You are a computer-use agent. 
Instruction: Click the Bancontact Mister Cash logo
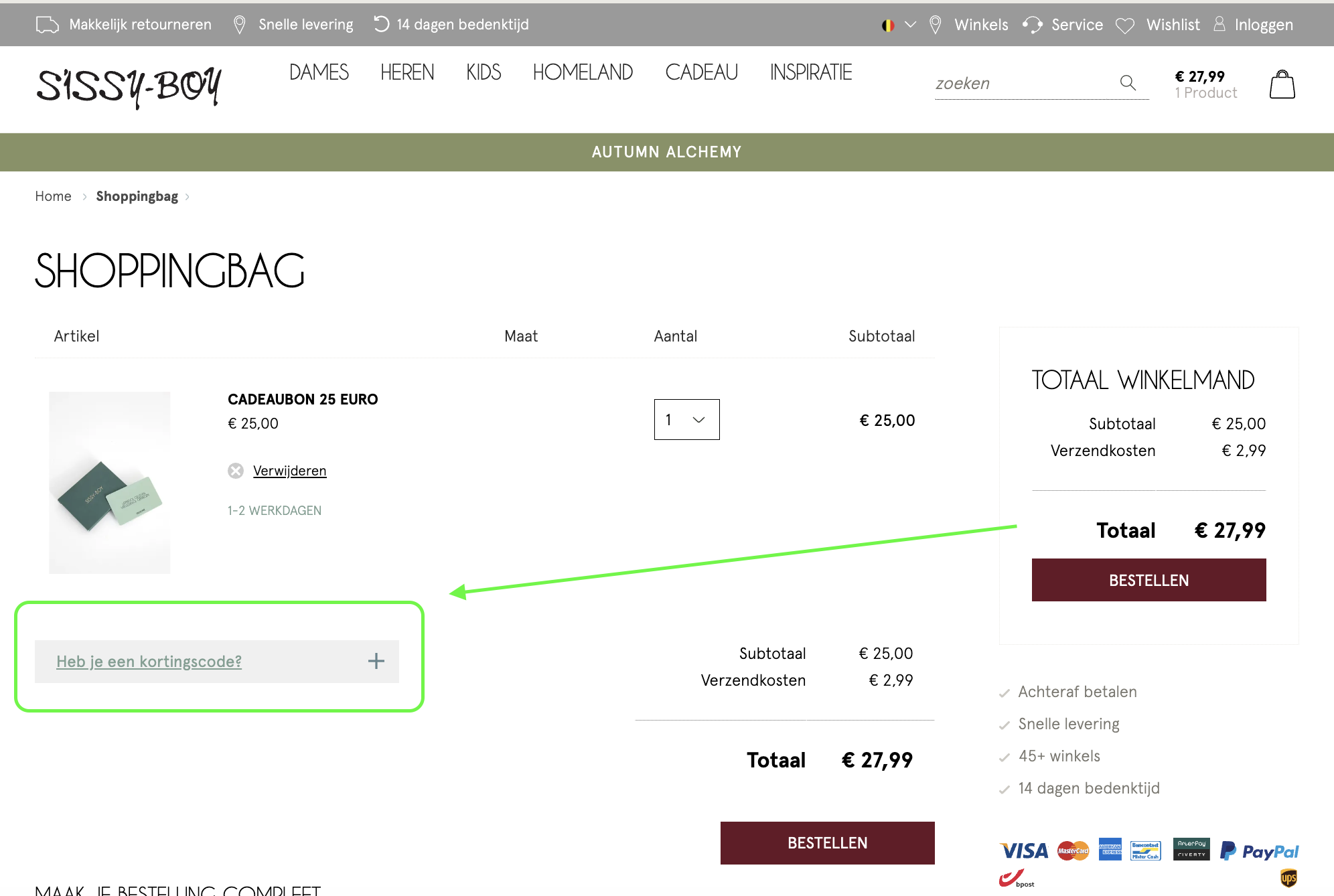(1145, 850)
